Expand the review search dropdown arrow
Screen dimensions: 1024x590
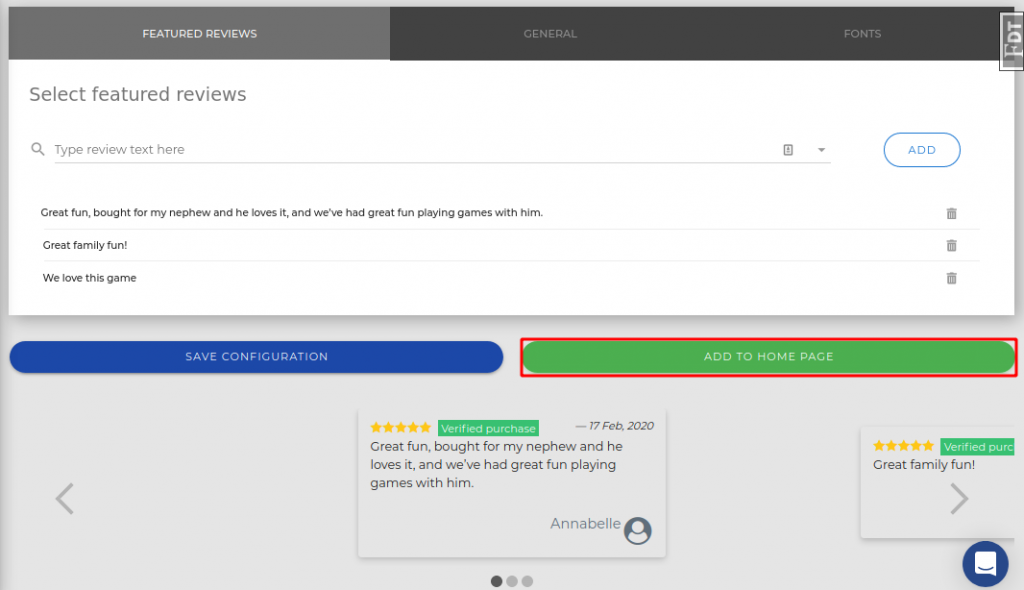(x=822, y=150)
